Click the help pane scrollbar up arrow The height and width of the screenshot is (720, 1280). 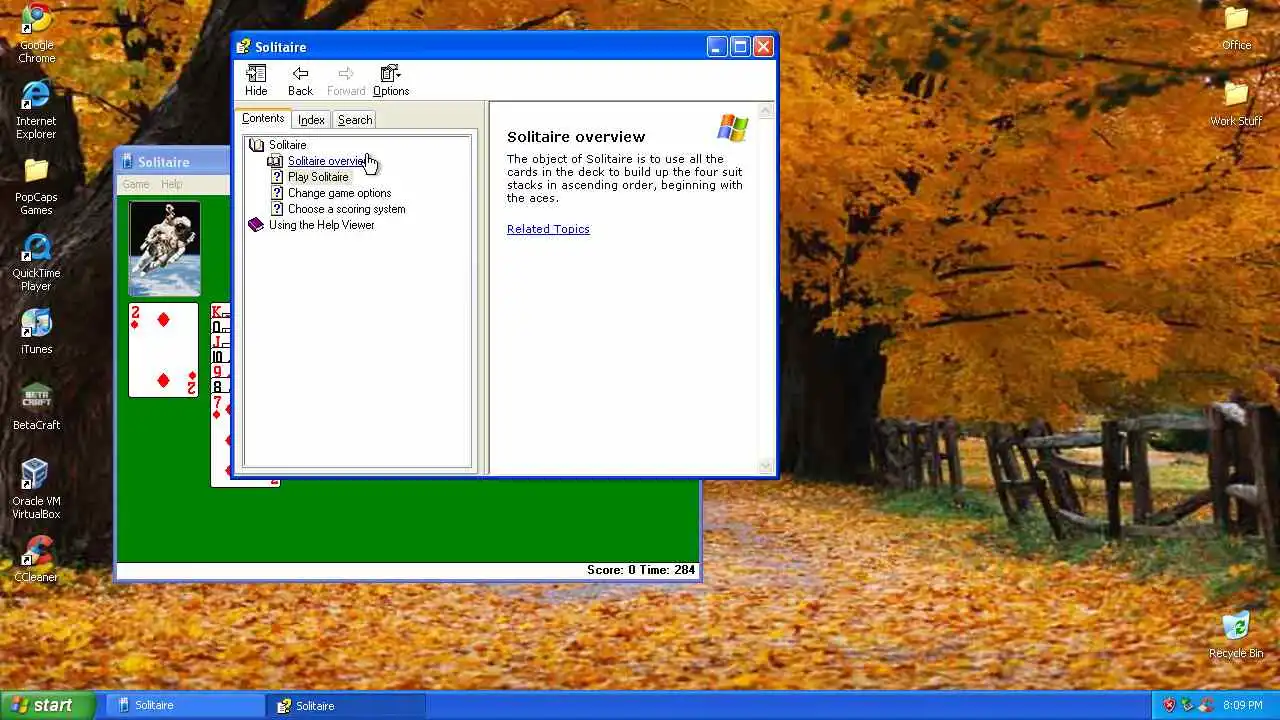(766, 111)
